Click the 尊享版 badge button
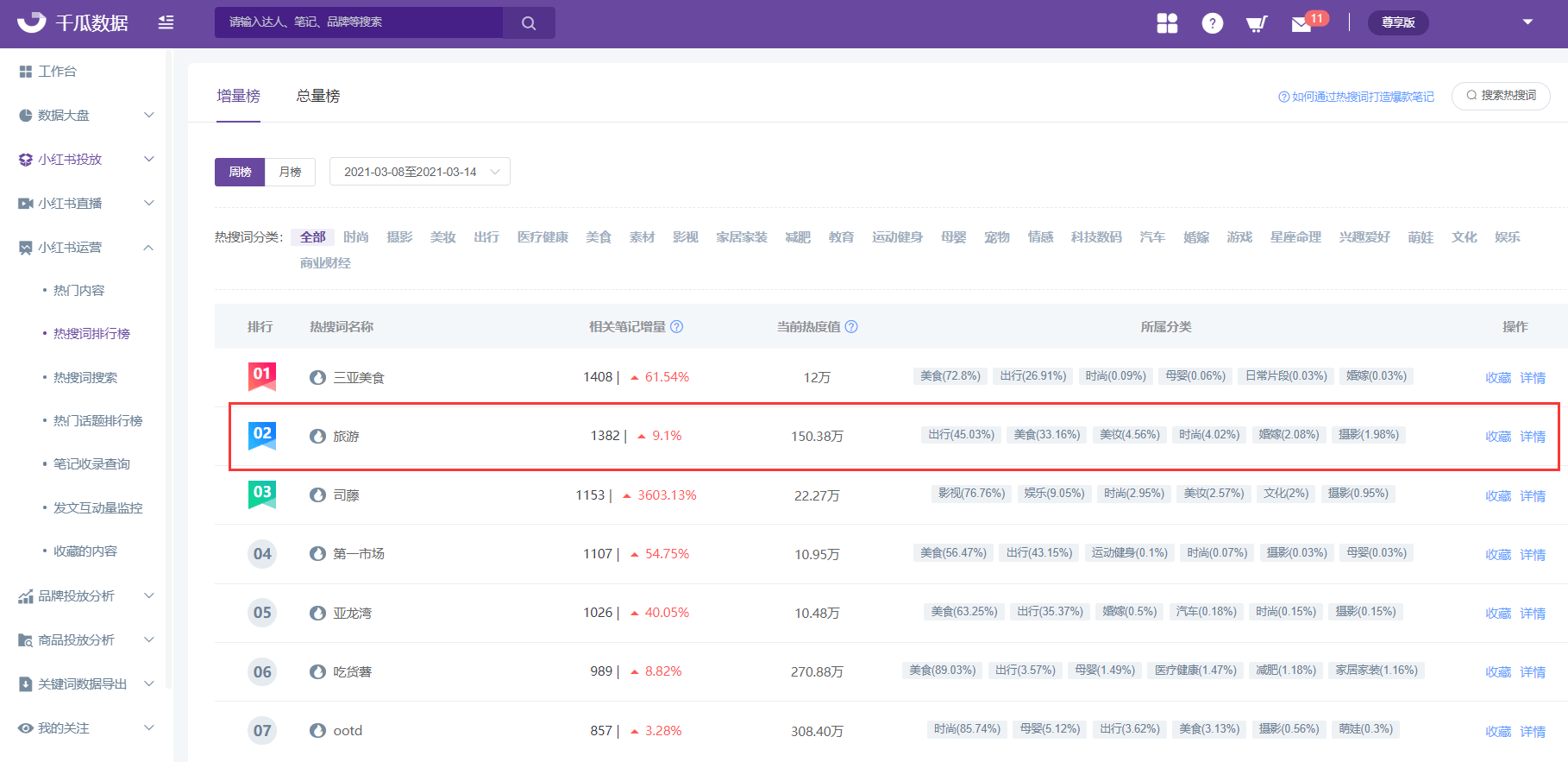Viewport: 1568px width, 762px height. pyautogui.click(x=1398, y=22)
